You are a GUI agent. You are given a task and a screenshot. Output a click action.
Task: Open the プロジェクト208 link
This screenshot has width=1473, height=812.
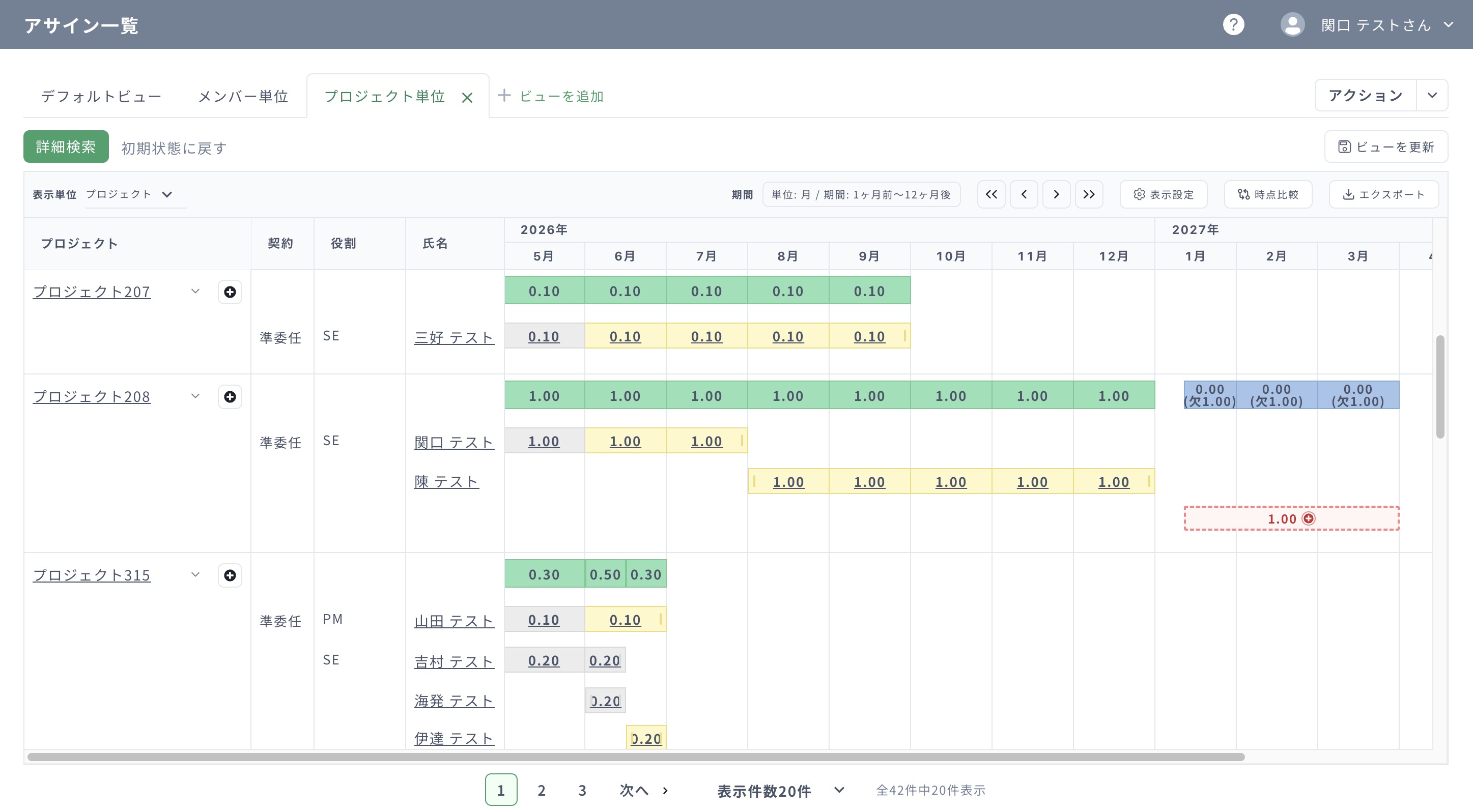[92, 396]
